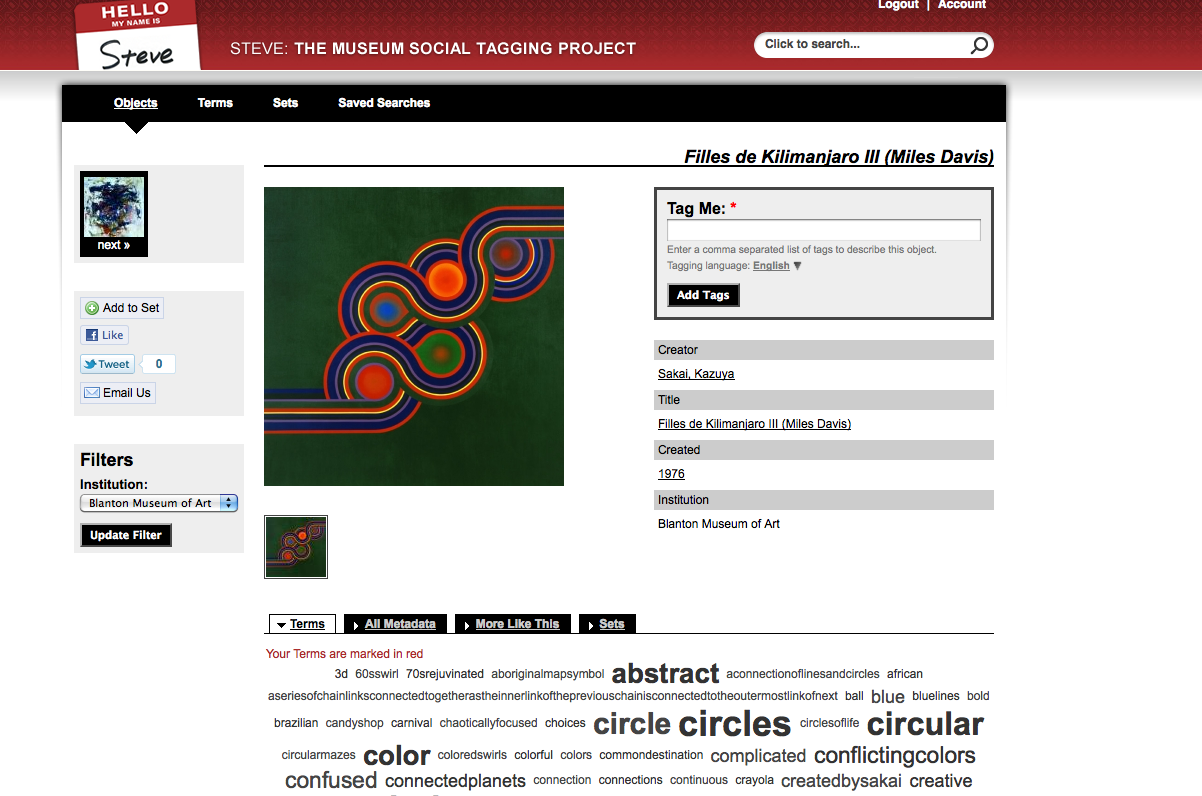Select the 'candyshop' tag term

pos(355,723)
